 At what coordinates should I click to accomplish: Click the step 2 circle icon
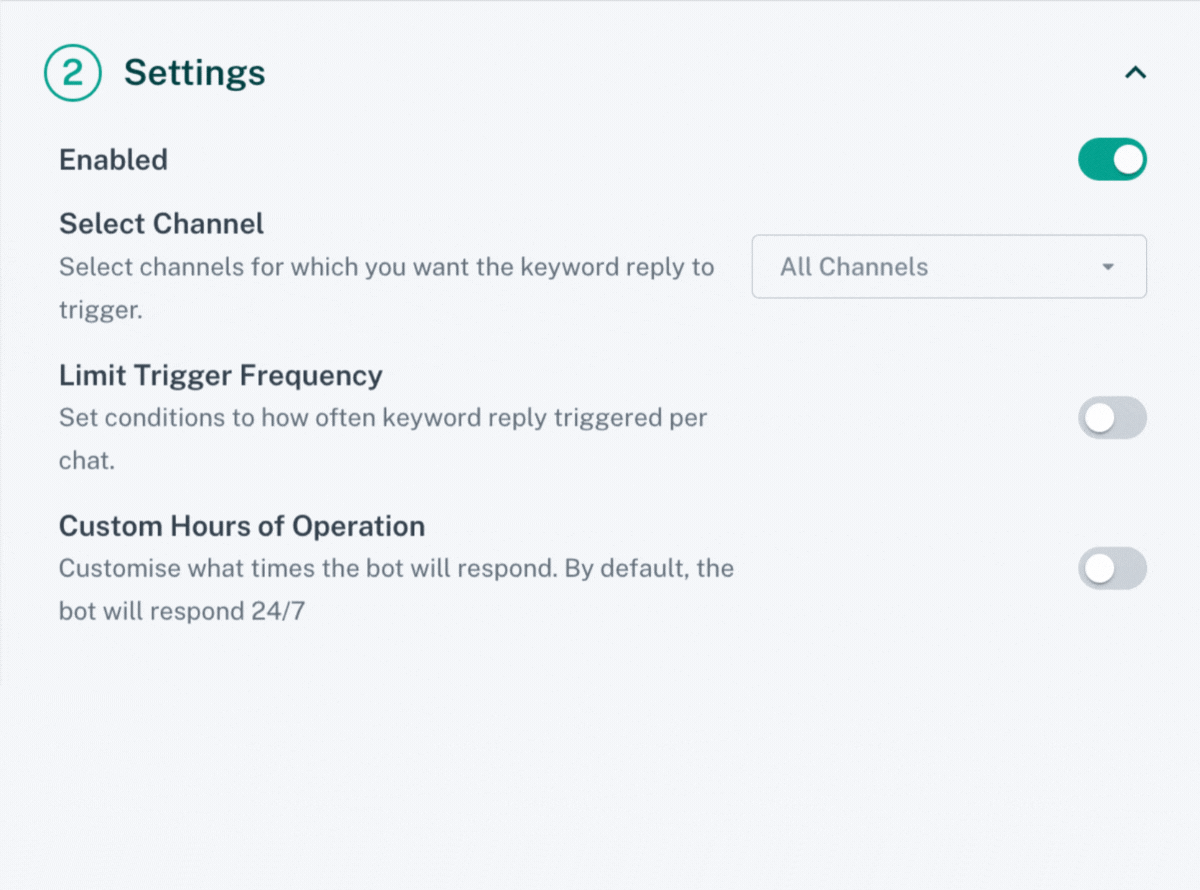[72, 73]
